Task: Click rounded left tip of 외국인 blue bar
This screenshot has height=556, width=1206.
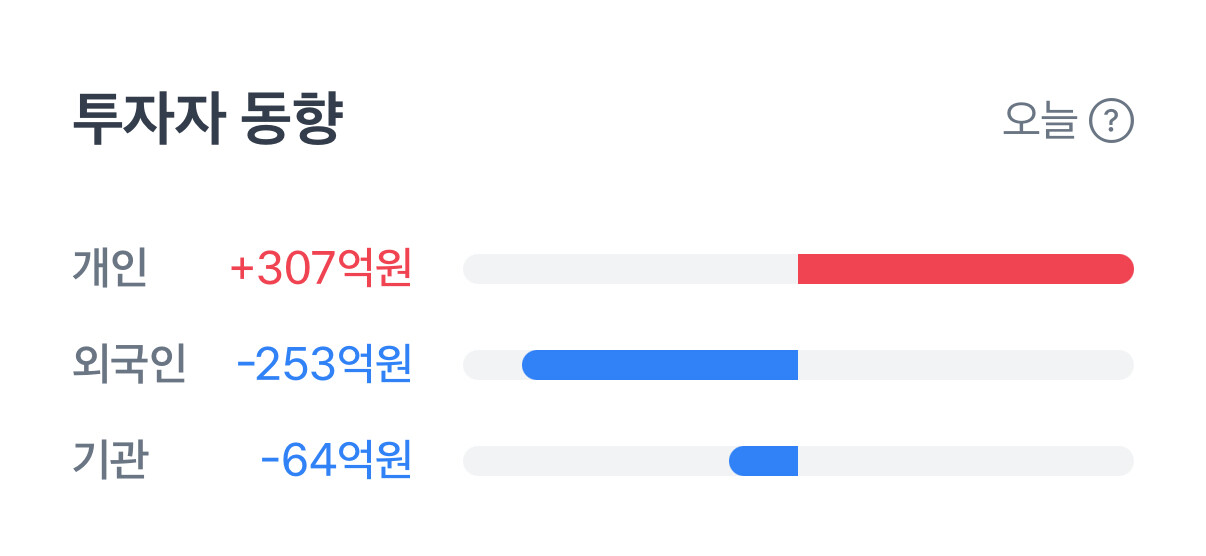Action: pyautogui.click(x=532, y=365)
